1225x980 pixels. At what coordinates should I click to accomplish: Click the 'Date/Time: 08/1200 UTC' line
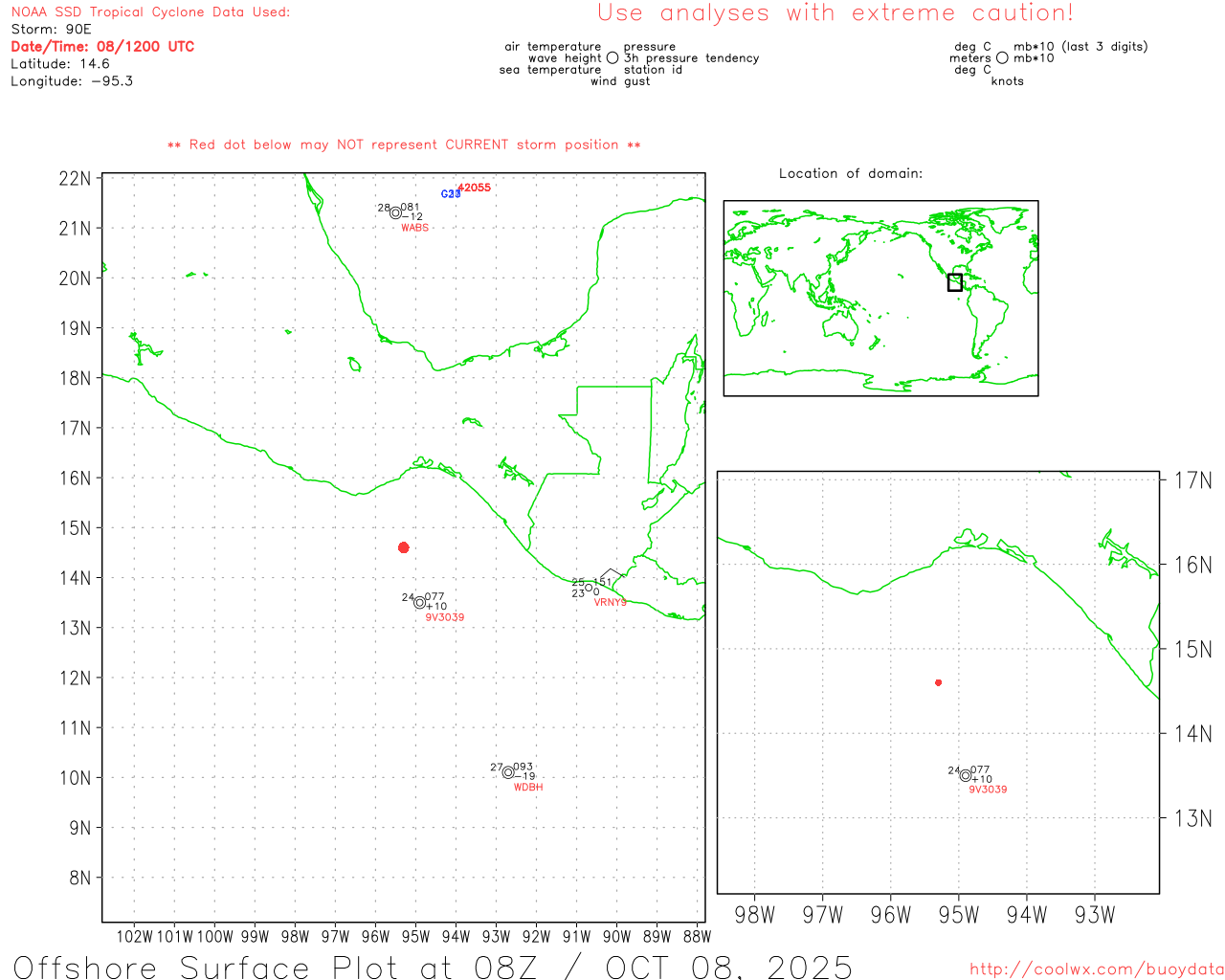click(102, 47)
